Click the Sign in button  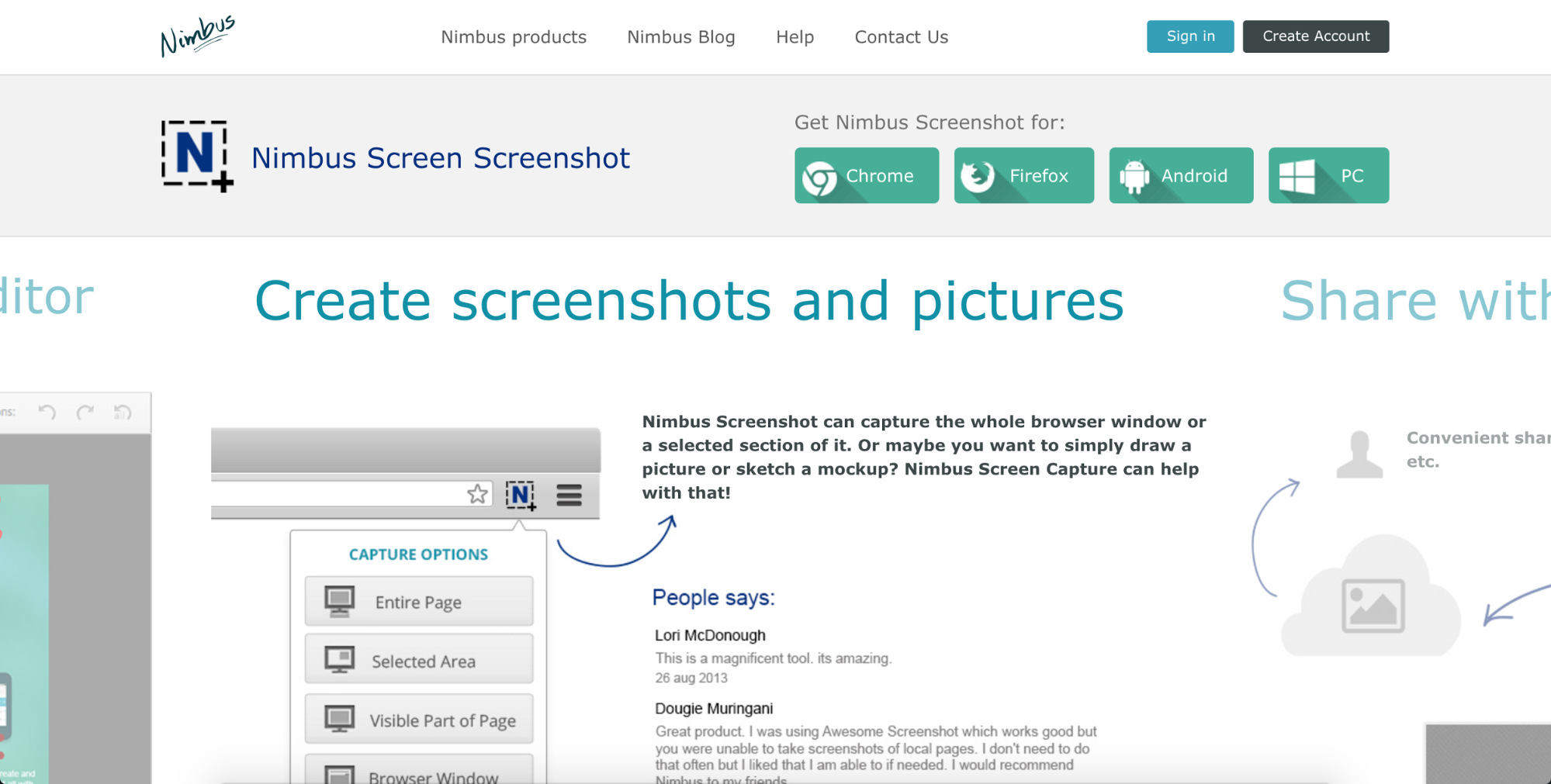(1190, 36)
